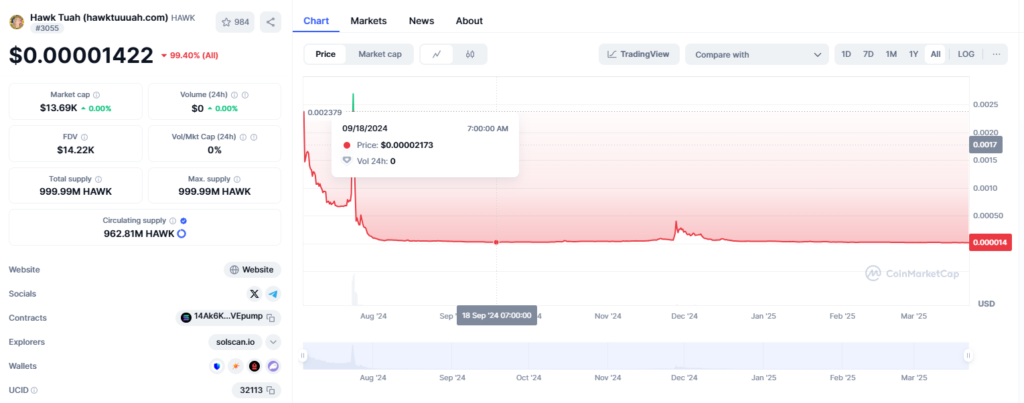Open info icon beside UCID label
1024x403 pixels.
34,390
